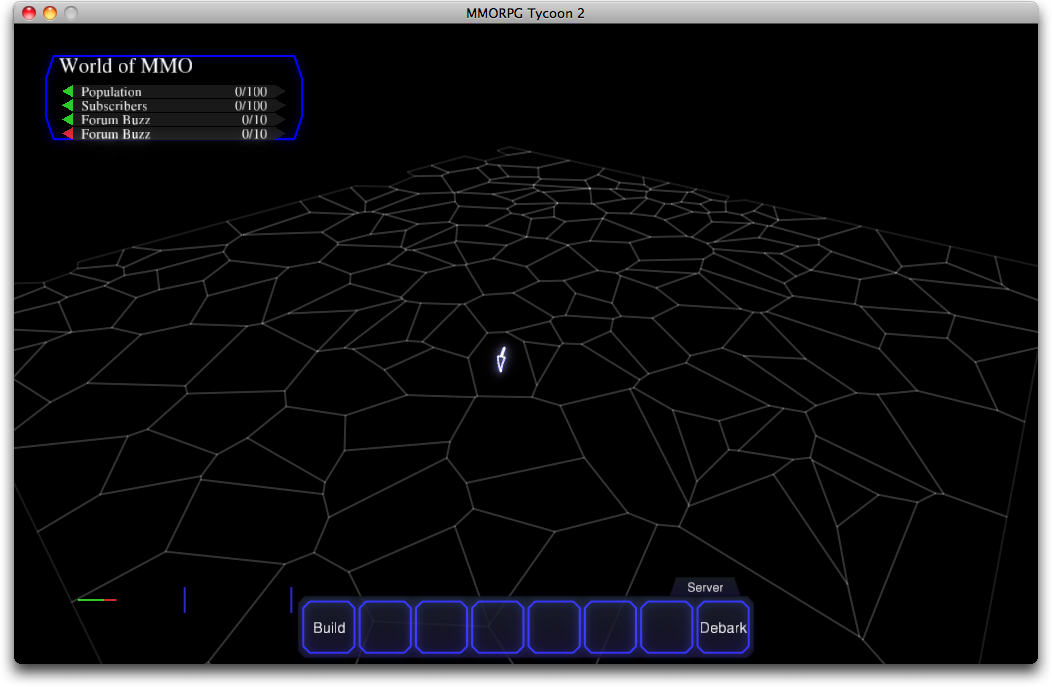The width and height of the screenshot is (1052, 687).
Task: Minimize the MMORPG Tycoon 2 window
Action: pos(50,13)
